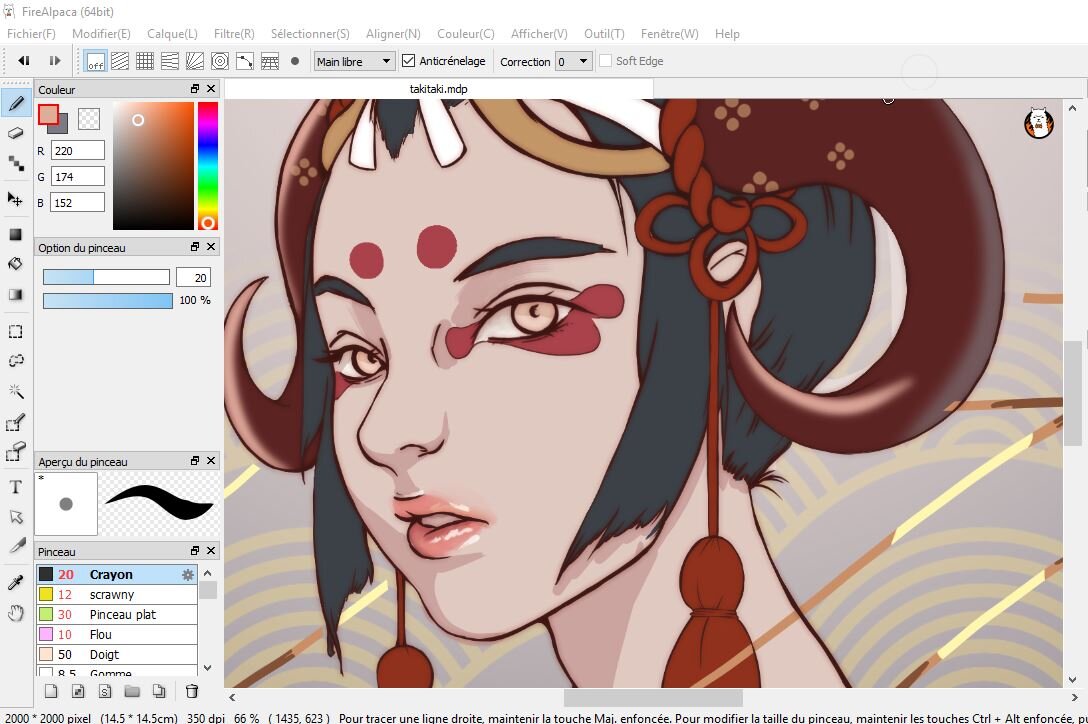Select the Doigt brush
1088x724 pixels.
117,655
